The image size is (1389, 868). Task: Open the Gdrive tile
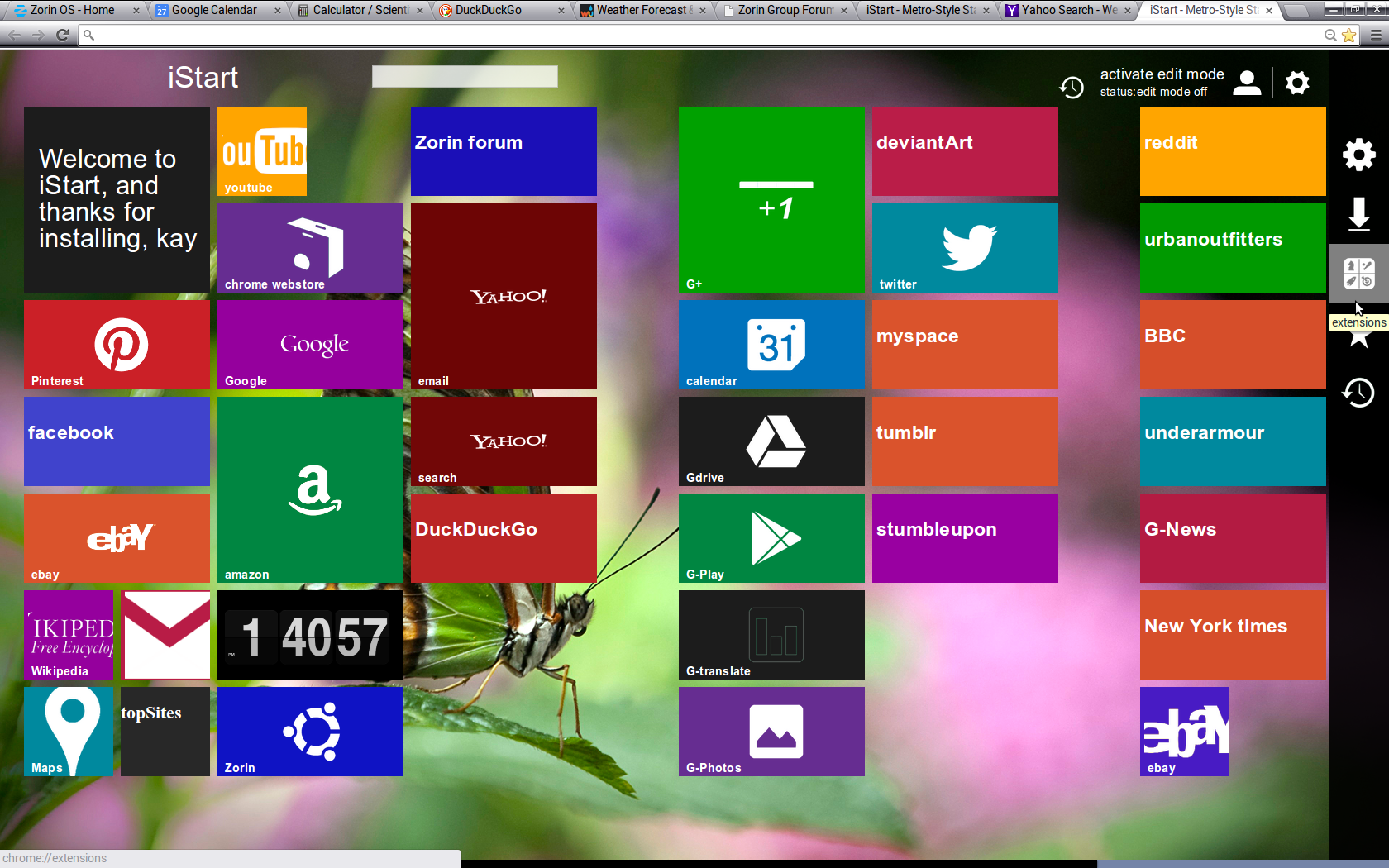tap(771, 441)
